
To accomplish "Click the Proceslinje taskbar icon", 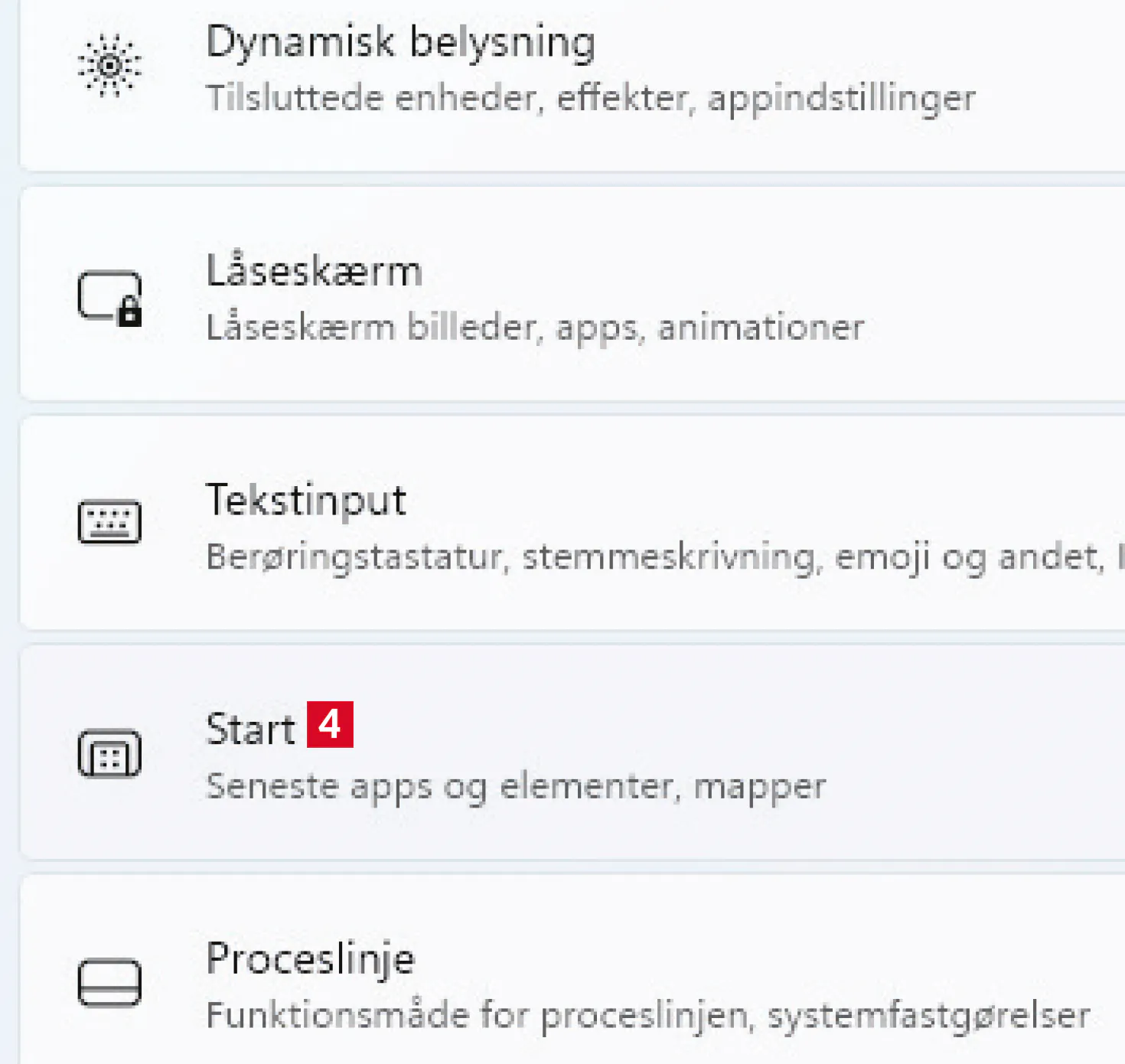I will [109, 982].
